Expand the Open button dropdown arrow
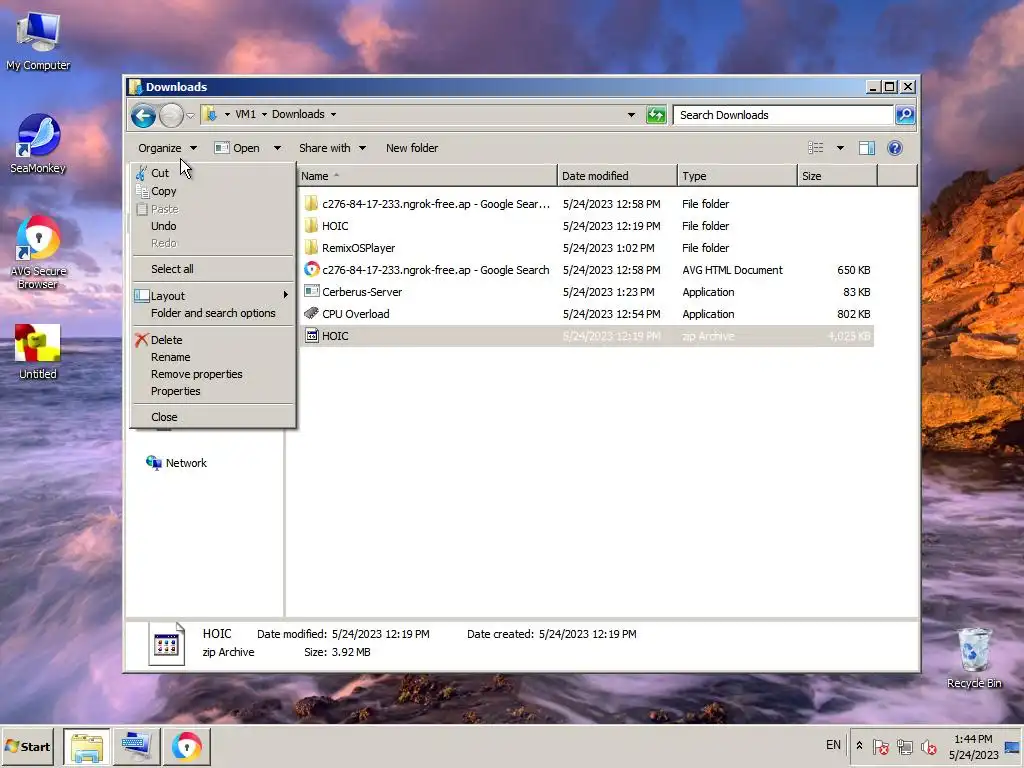The image size is (1024, 768). click(x=277, y=148)
